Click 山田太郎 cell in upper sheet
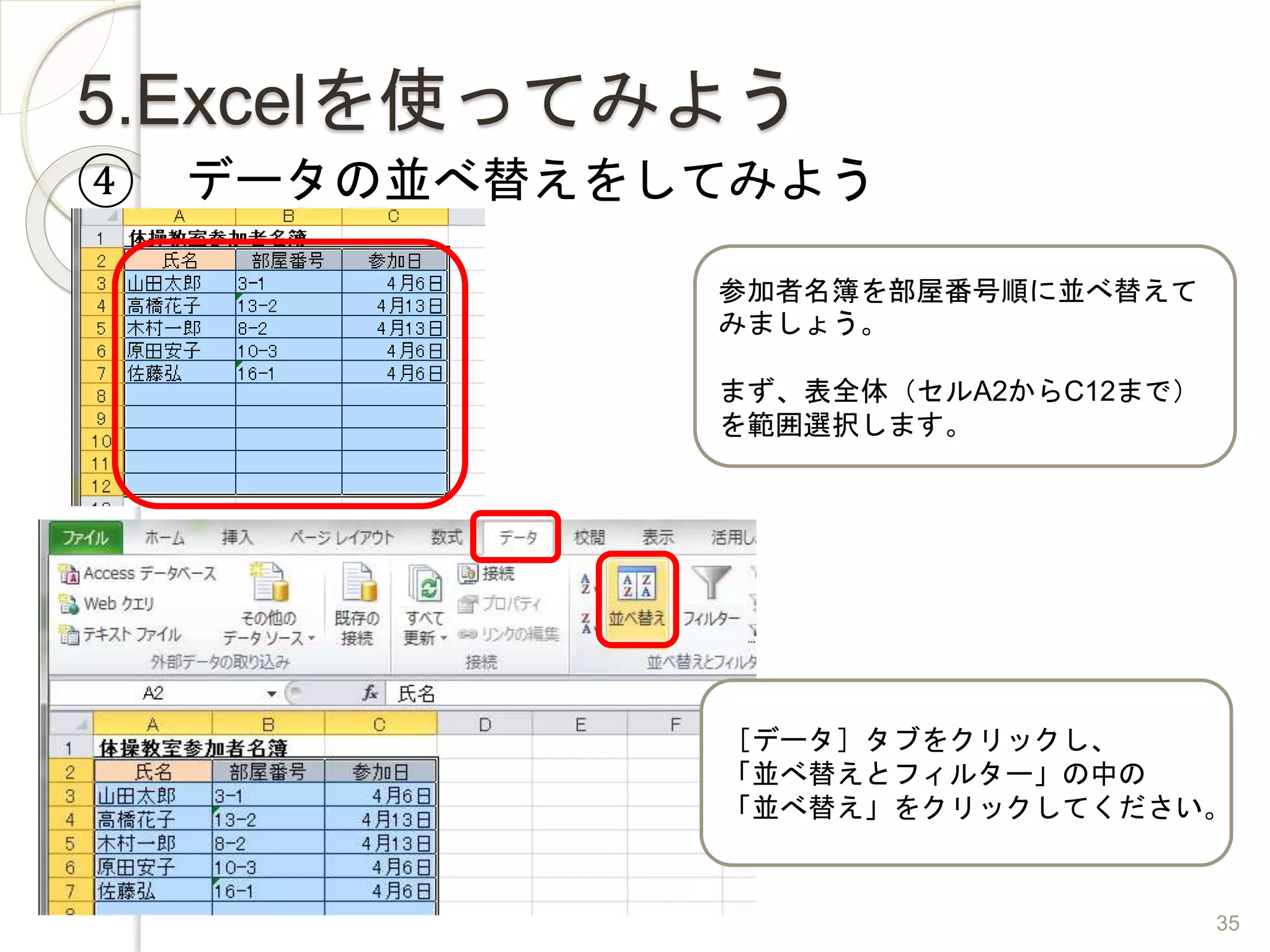This screenshot has height=952, width=1270. pyautogui.click(x=180, y=283)
